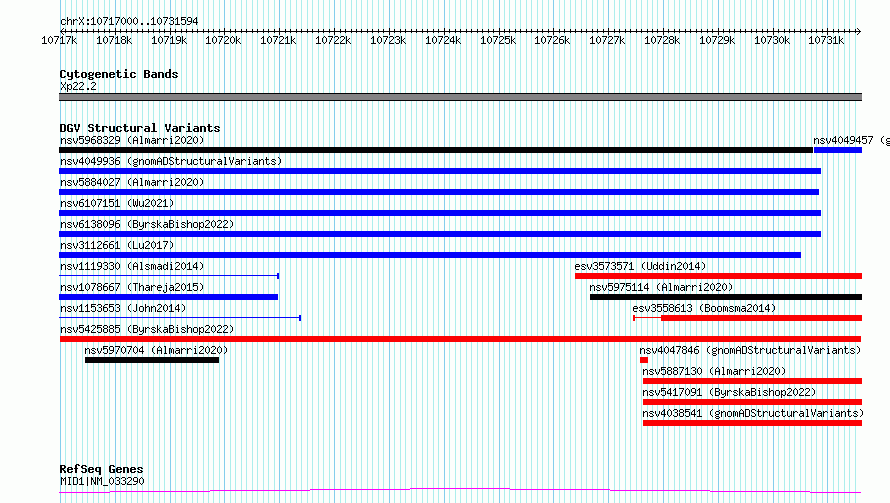Click nsv5417091 (ByrskaBishop2022) label
890x503 pixels.
tap(729, 392)
